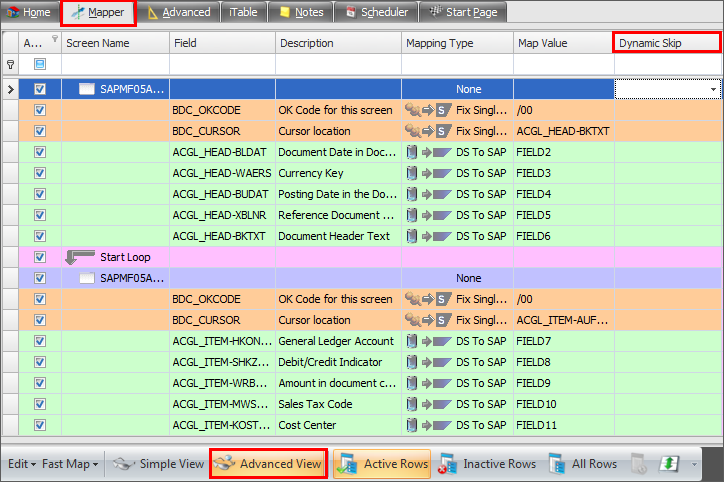Open the iTable tab
This screenshot has width=724, height=482.
point(243,12)
